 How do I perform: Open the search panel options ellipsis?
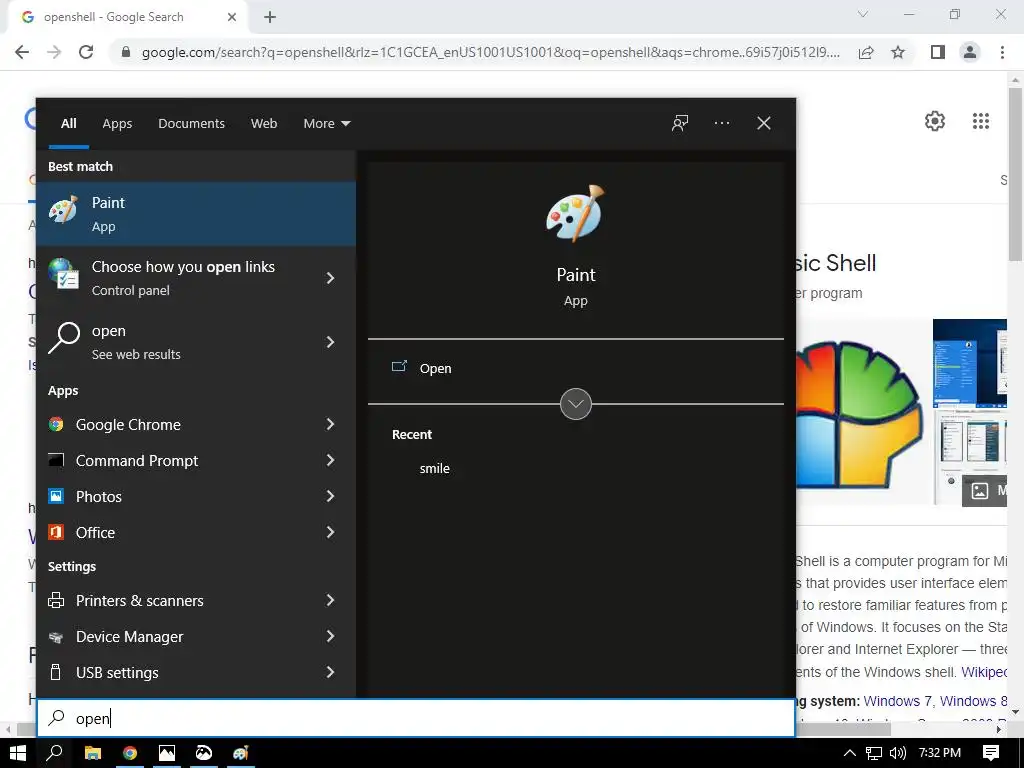(722, 123)
